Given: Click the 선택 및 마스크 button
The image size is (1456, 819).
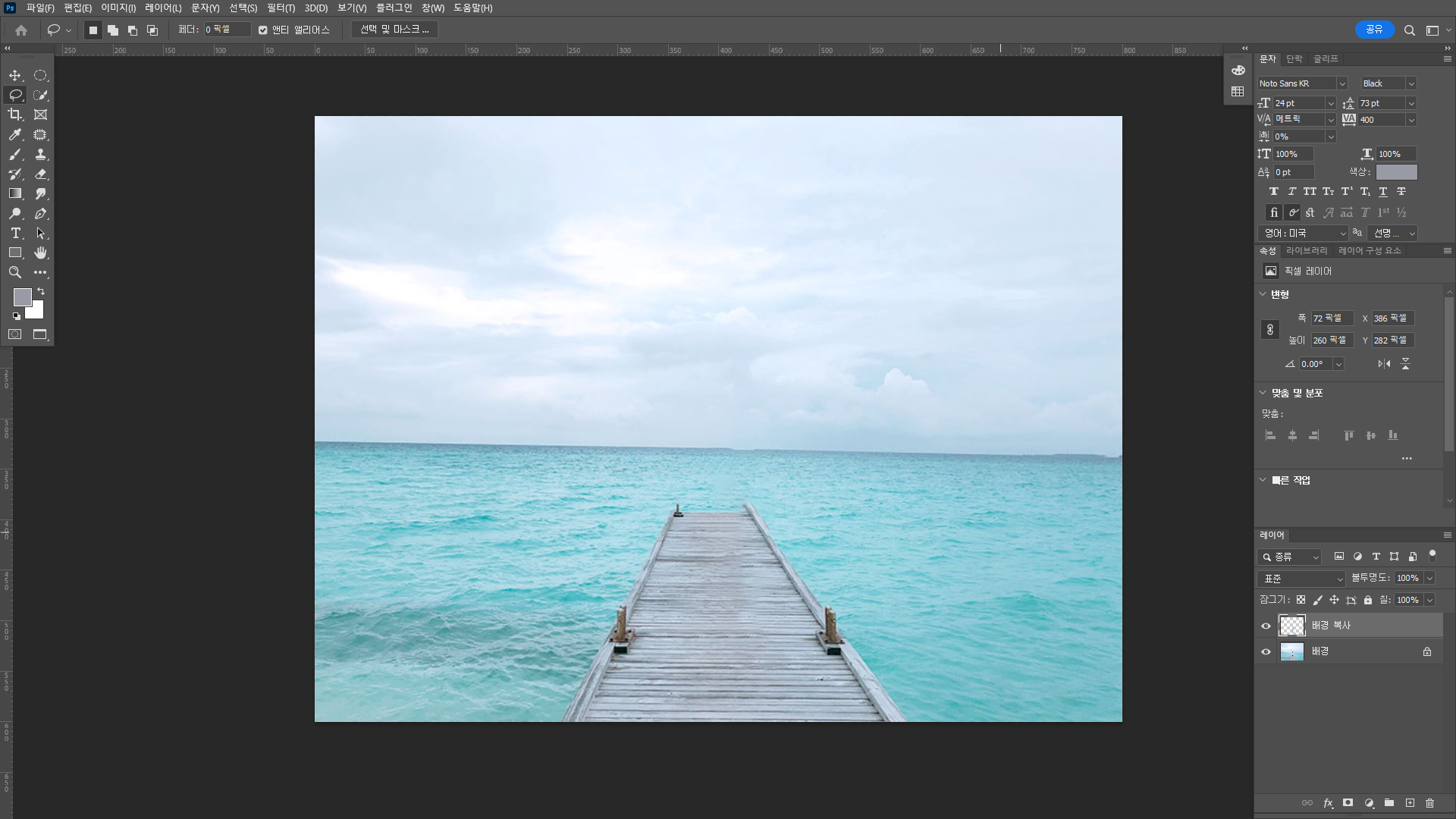Looking at the screenshot, I should 394,30.
